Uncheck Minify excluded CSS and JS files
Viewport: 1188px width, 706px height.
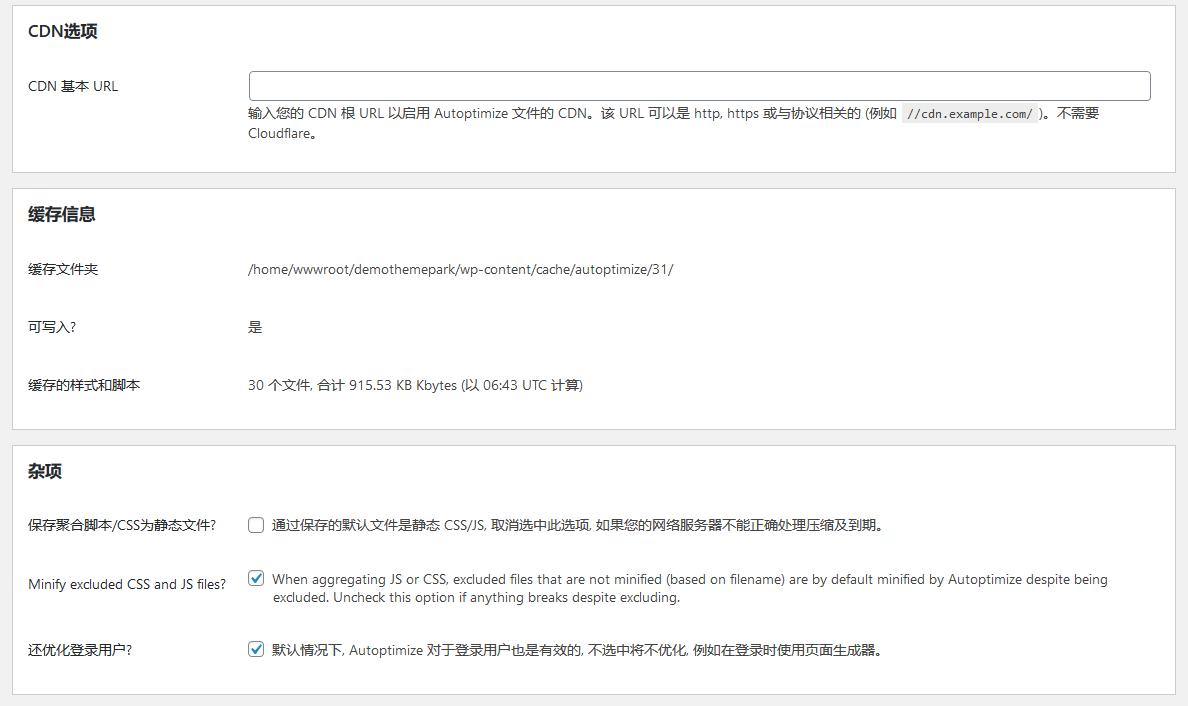(256, 578)
